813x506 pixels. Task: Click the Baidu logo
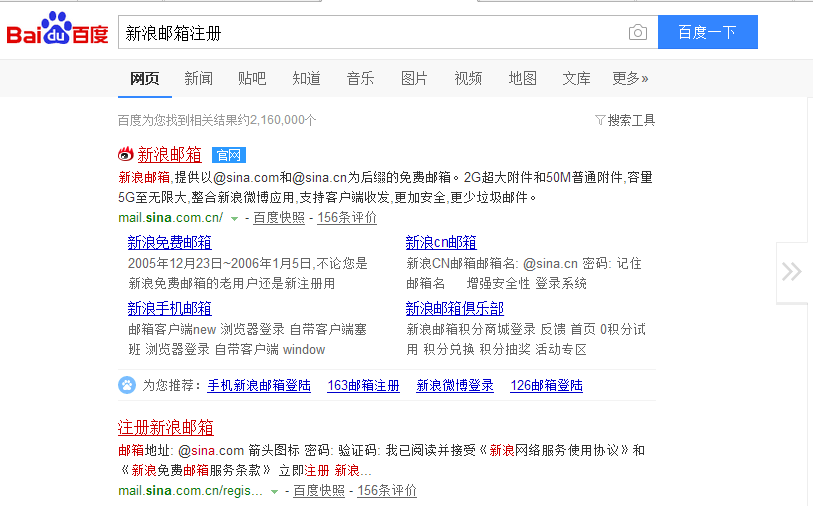pyautogui.click(x=57, y=30)
